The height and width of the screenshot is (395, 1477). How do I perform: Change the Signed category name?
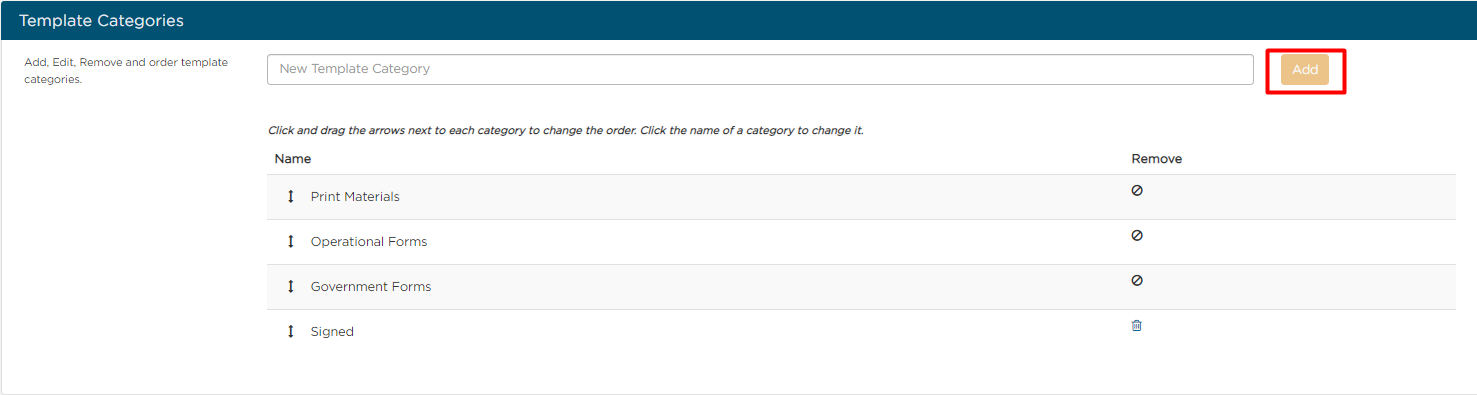pos(332,332)
